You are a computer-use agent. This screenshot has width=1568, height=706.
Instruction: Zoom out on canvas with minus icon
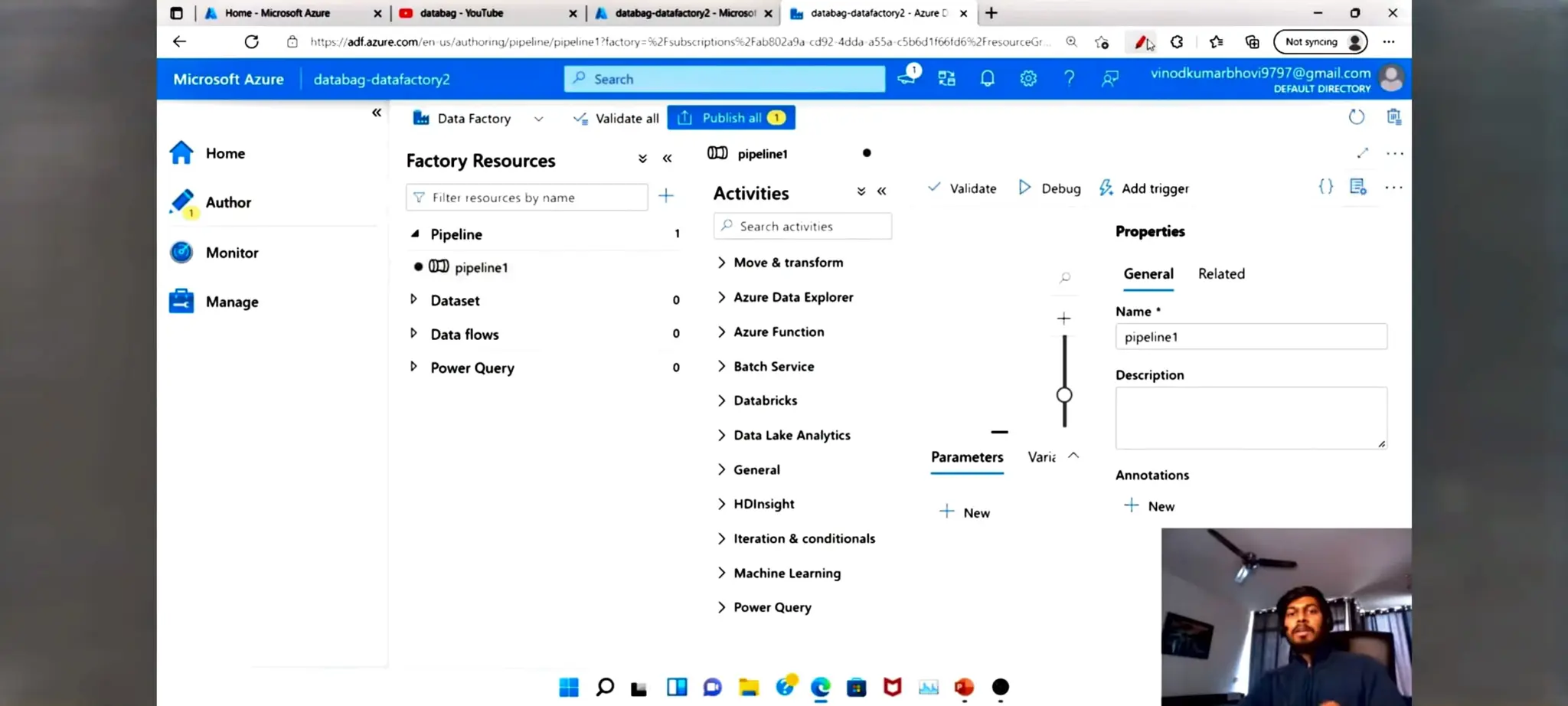point(999,432)
